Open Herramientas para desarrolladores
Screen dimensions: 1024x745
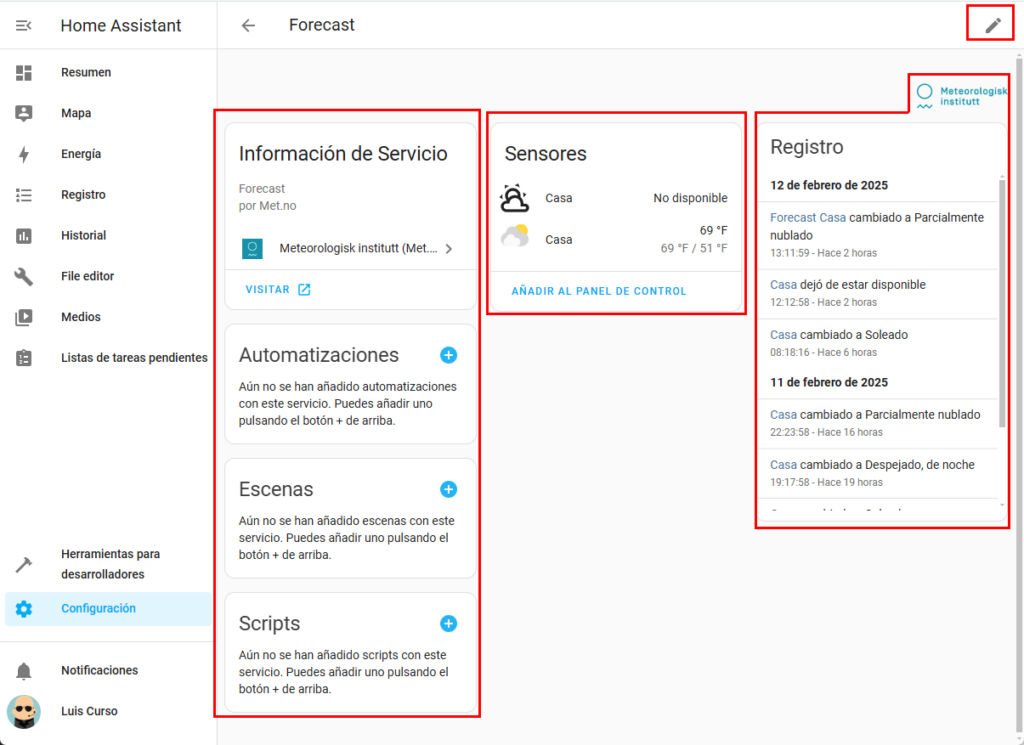point(110,564)
